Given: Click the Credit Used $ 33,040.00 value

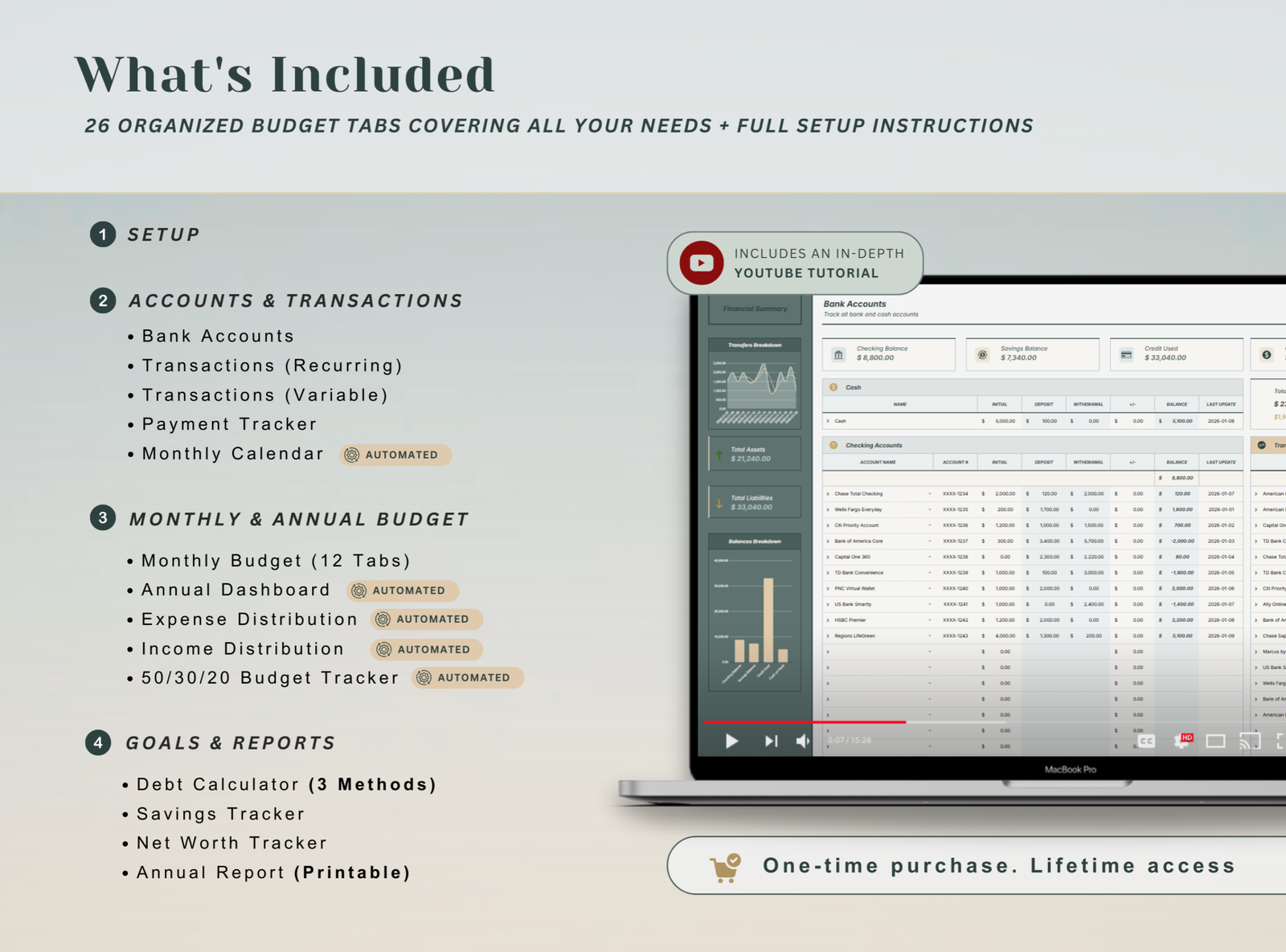Looking at the screenshot, I should coord(1165,358).
